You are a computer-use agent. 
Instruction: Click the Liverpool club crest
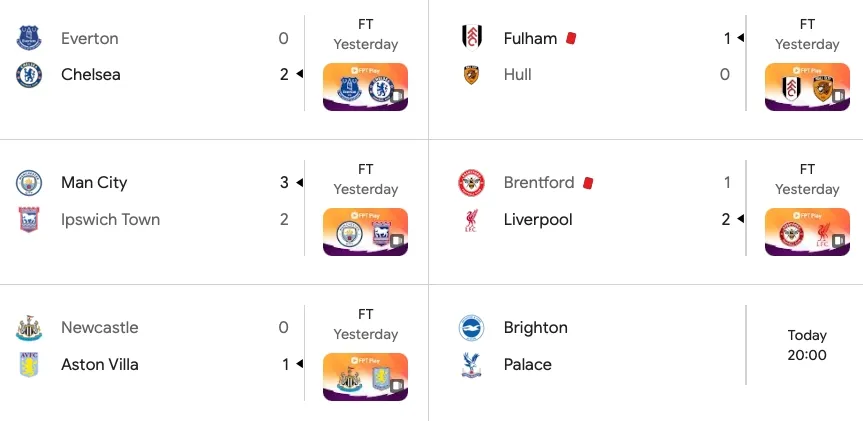(471, 220)
